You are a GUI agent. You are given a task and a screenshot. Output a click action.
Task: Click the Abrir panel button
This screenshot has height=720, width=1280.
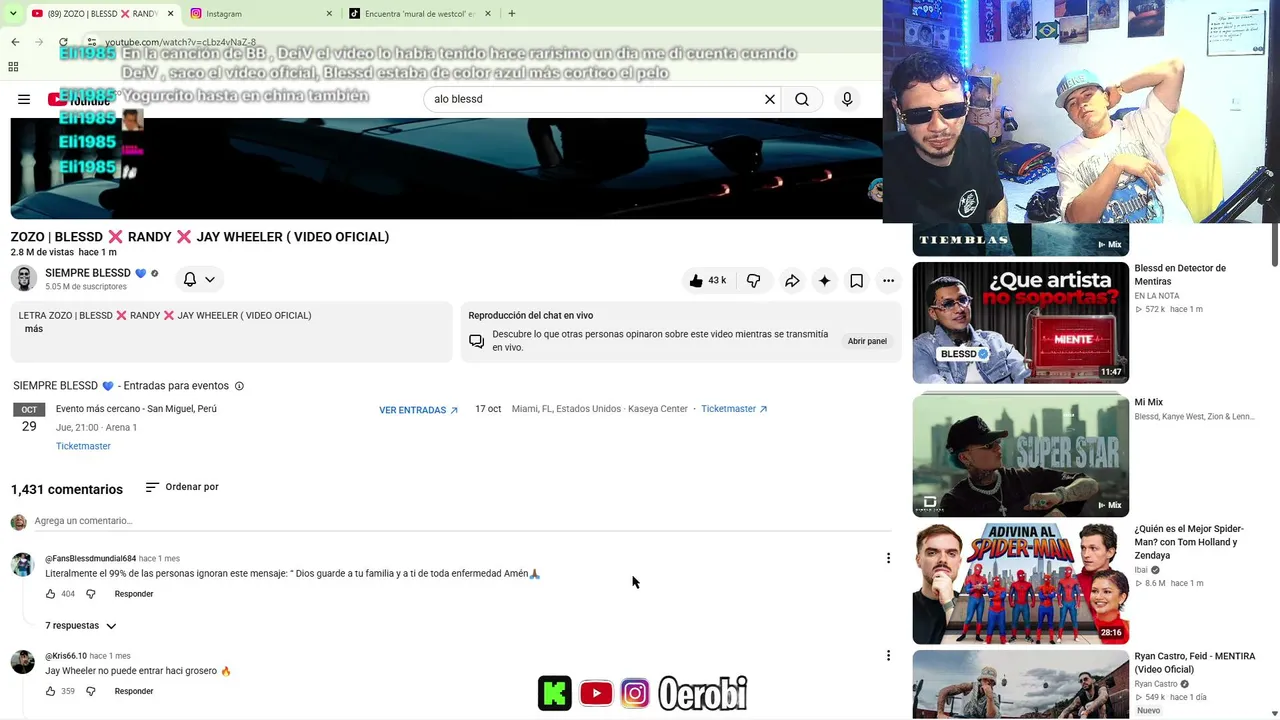(x=867, y=341)
